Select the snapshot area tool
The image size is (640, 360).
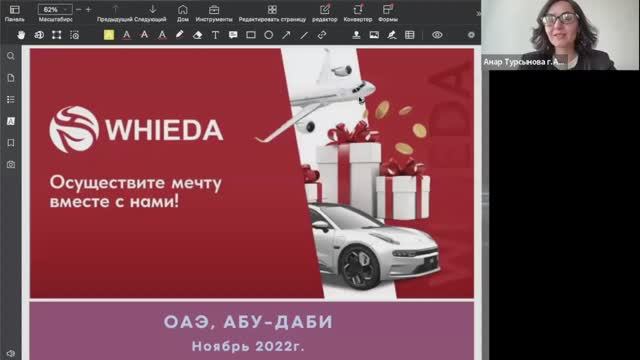pos(74,35)
